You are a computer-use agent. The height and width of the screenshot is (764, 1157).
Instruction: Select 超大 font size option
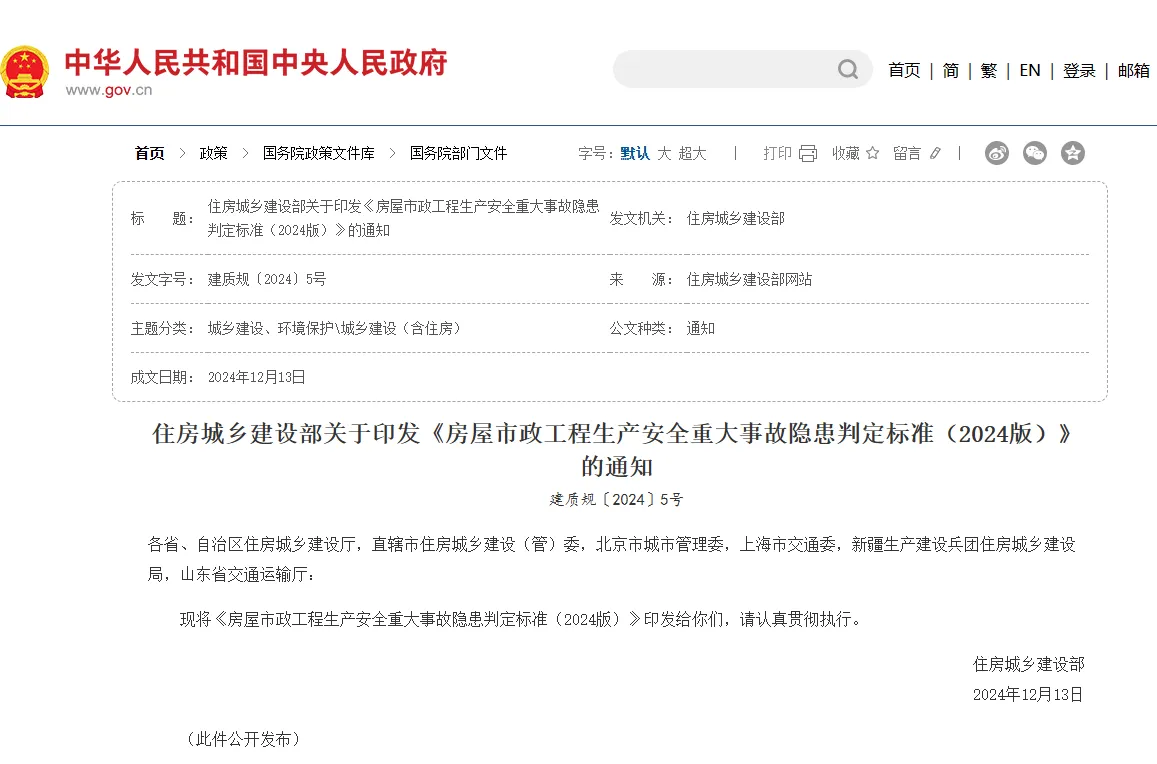(x=694, y=153)
